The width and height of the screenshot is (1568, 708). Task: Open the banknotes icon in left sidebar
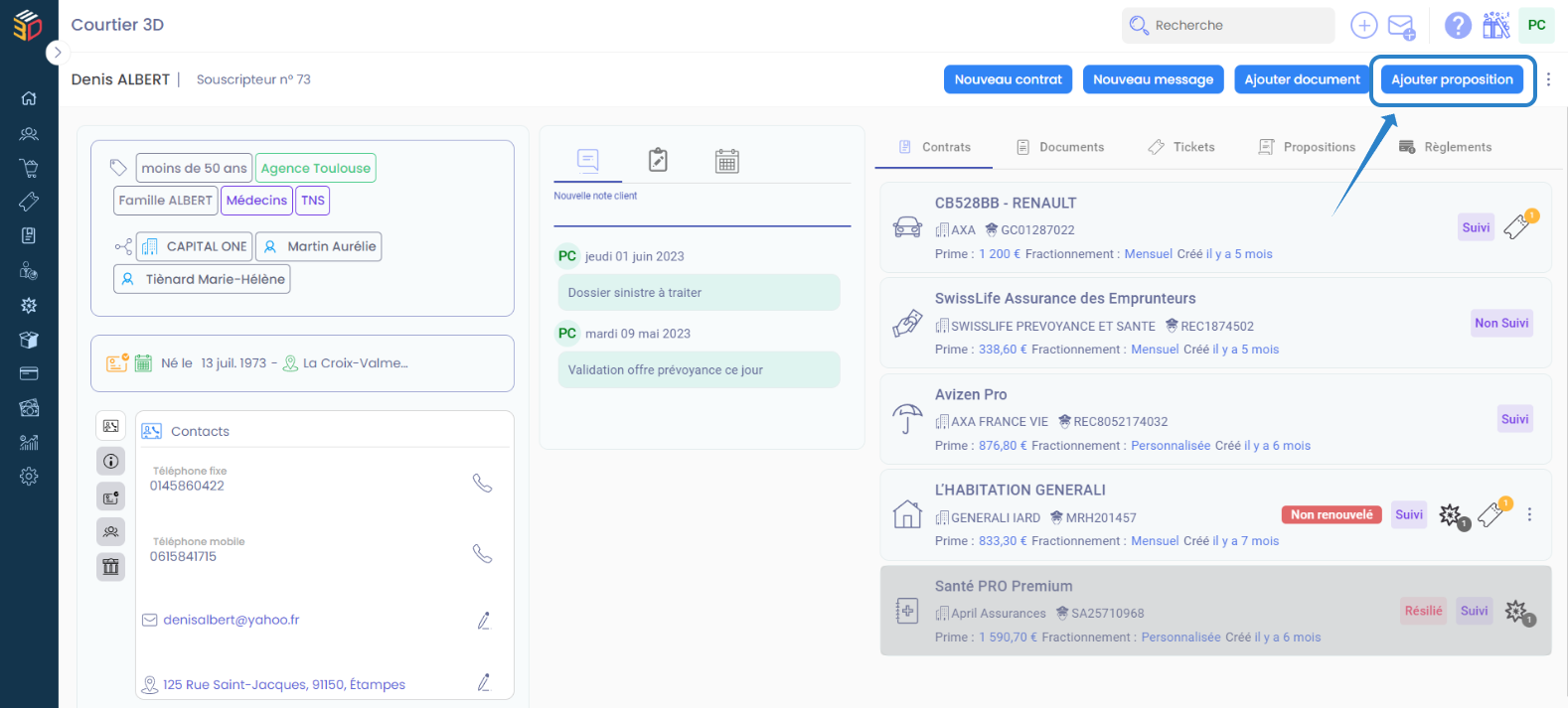[x=29, y=408]
